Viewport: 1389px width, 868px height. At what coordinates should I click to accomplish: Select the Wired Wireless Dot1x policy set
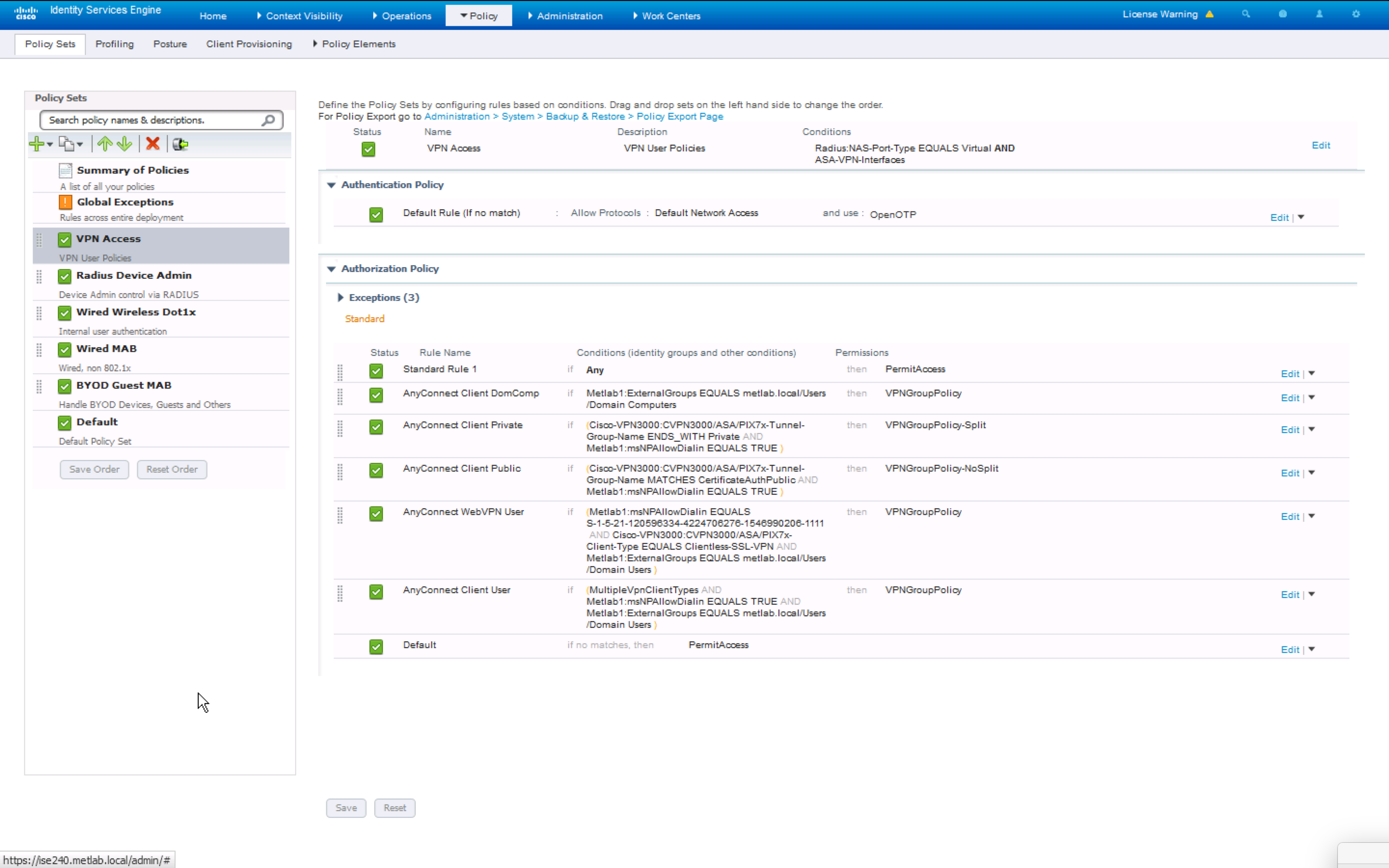(161, 319)
